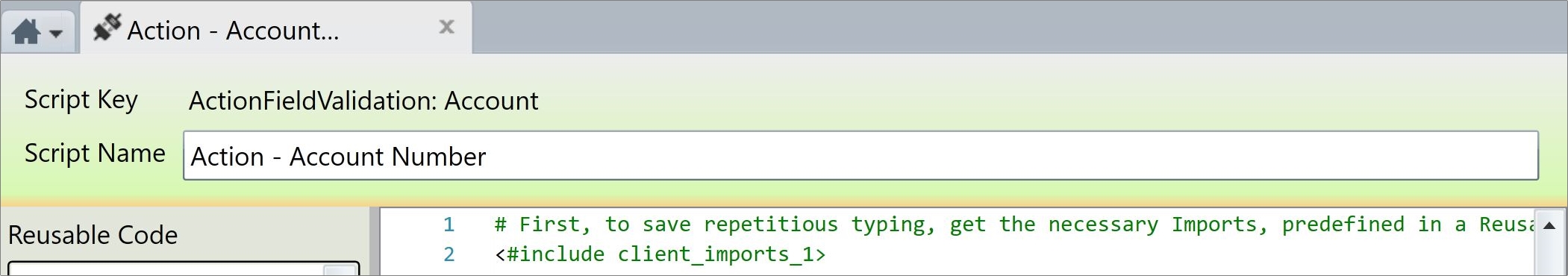Click the editor scrollbar up arrow

point(1549,226)
